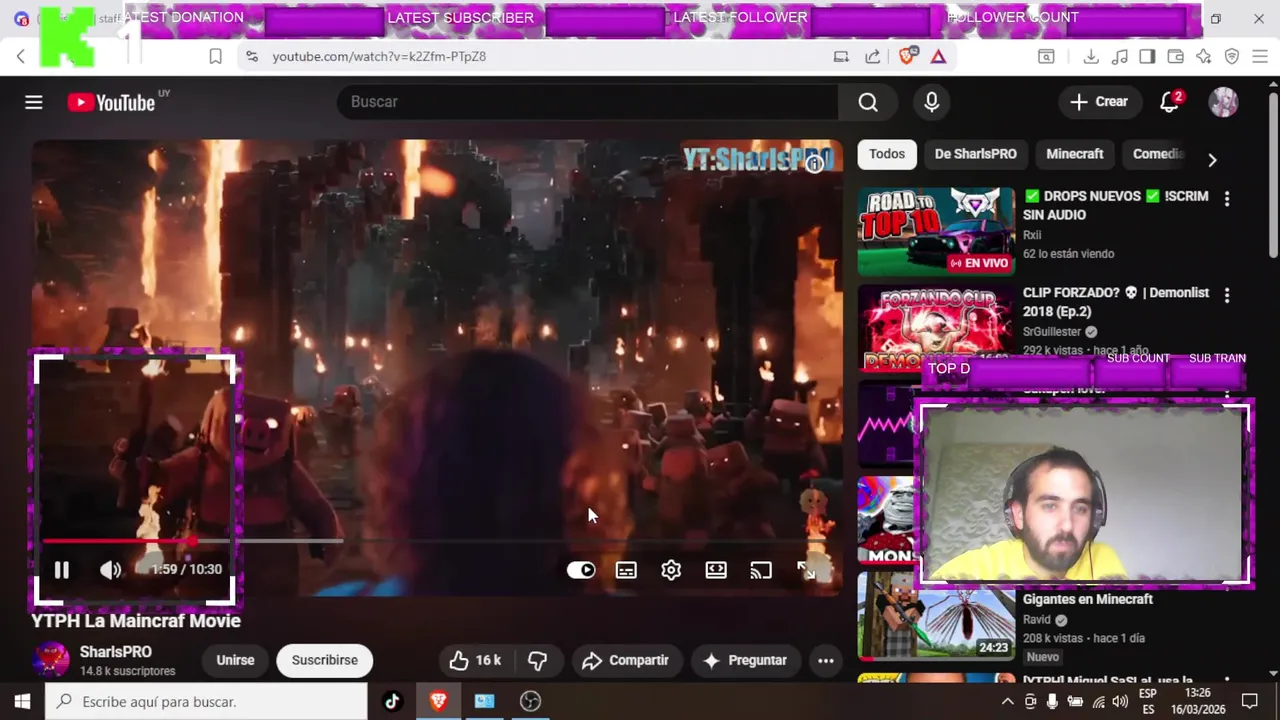Open the Brave main hamburger menu
Viewport: 1280px width, 720px height.
[x=1260, y=57]
